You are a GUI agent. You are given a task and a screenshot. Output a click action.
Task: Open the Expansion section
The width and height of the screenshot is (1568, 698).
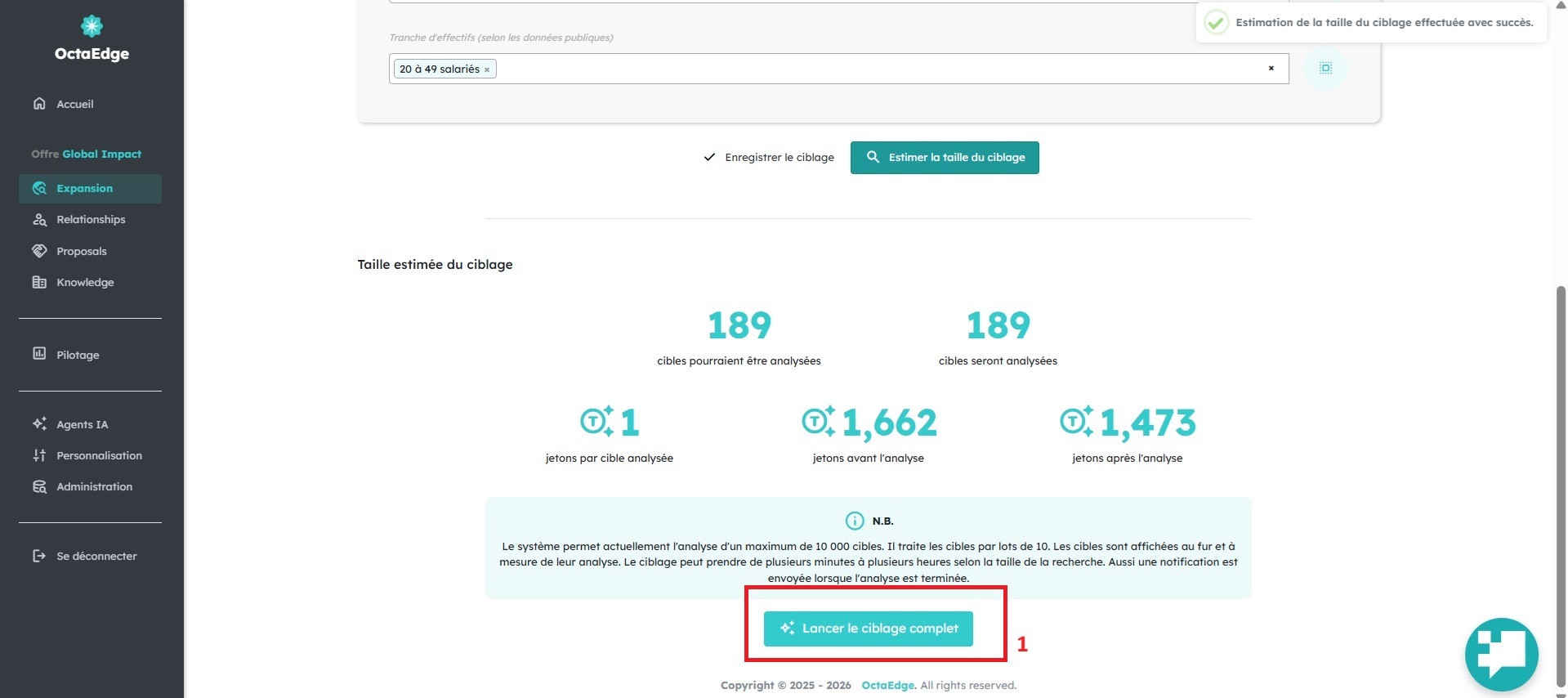[x=90, y=188]
